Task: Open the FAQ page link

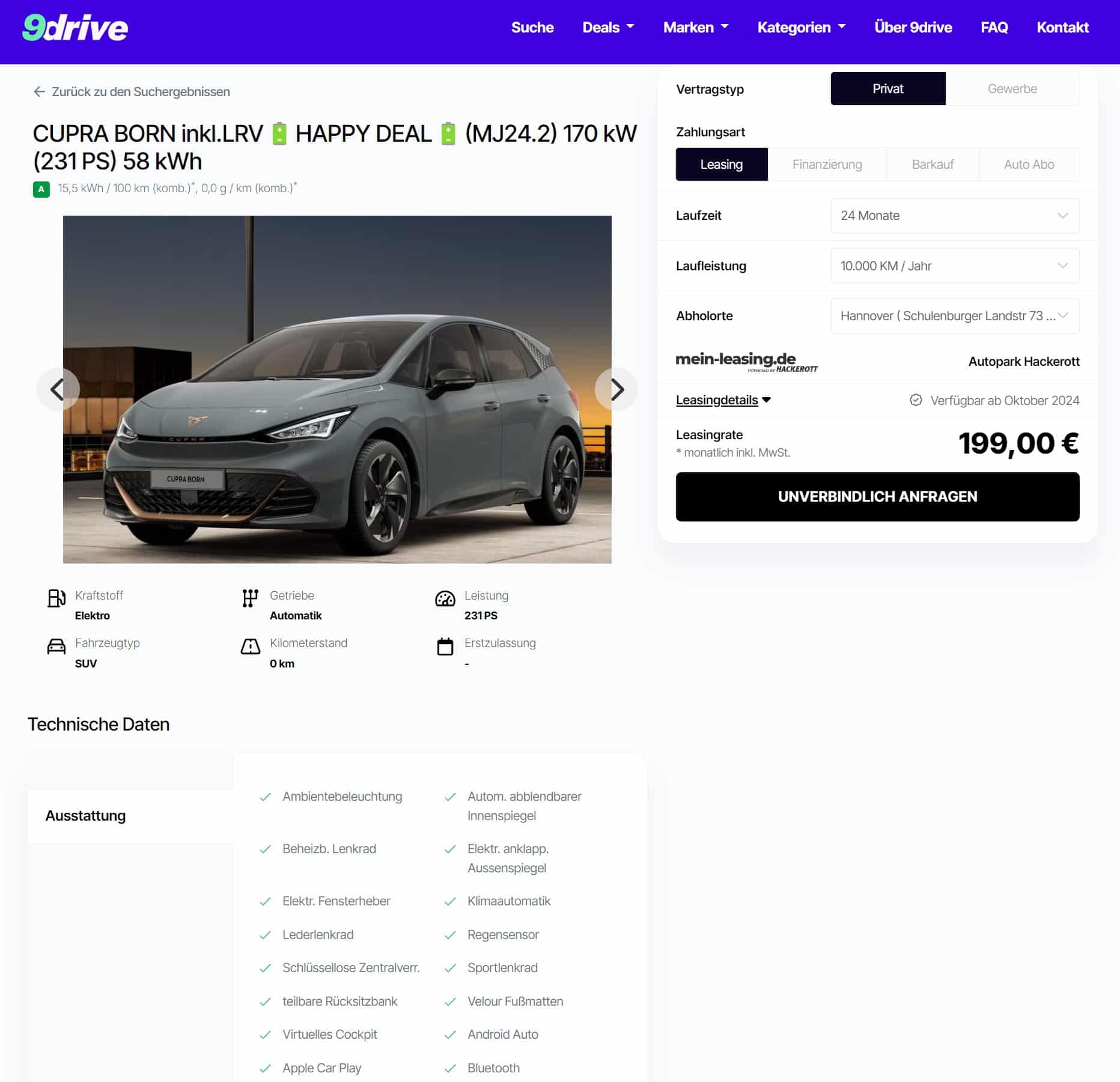Action: click(994, 28)
